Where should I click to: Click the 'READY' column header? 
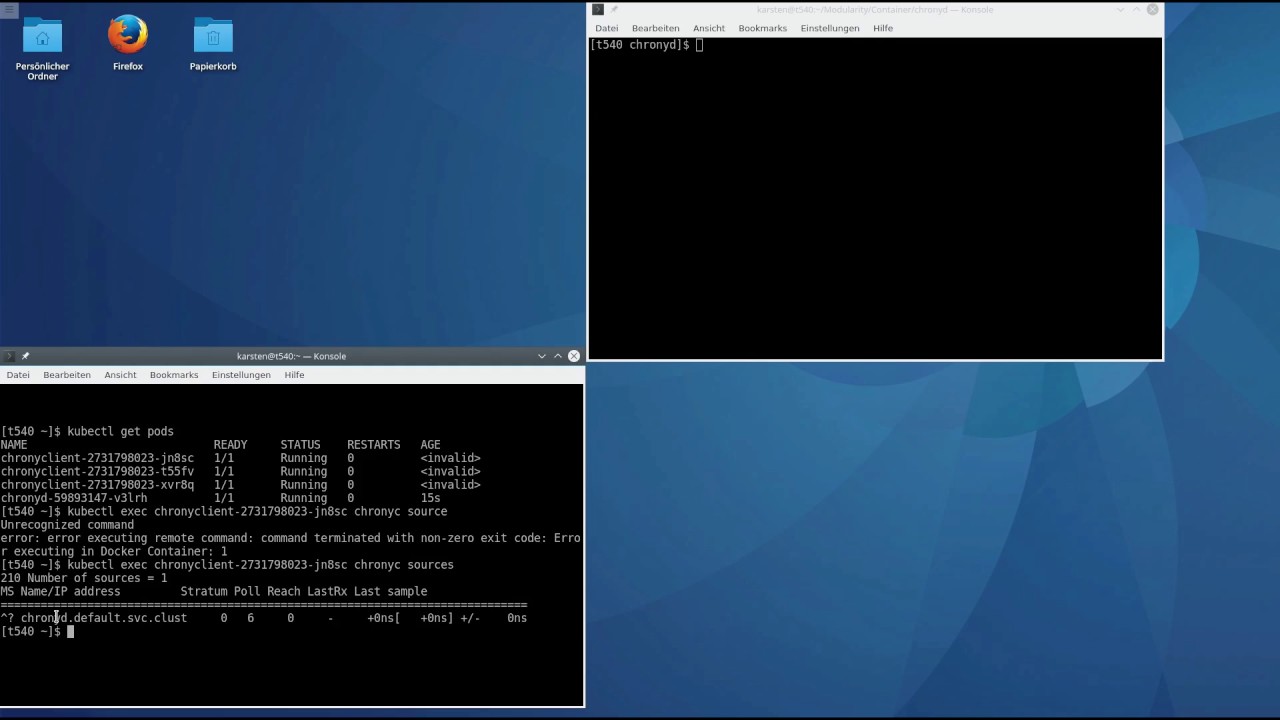click(x=230, y=445)
